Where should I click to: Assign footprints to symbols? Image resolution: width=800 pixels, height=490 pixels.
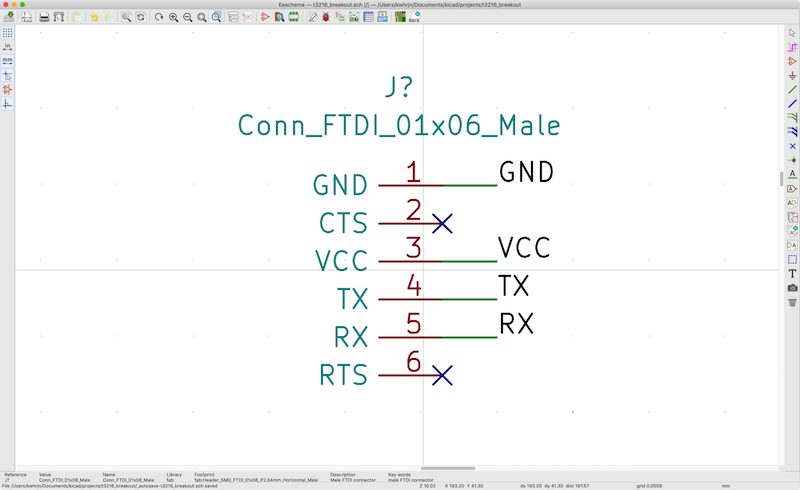tap(340, 17)
